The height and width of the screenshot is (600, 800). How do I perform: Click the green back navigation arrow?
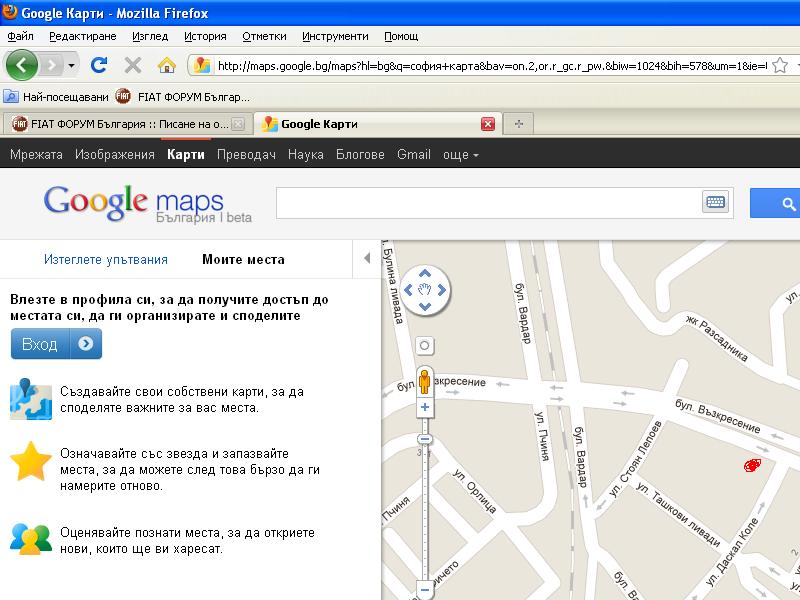pos(22,65)
